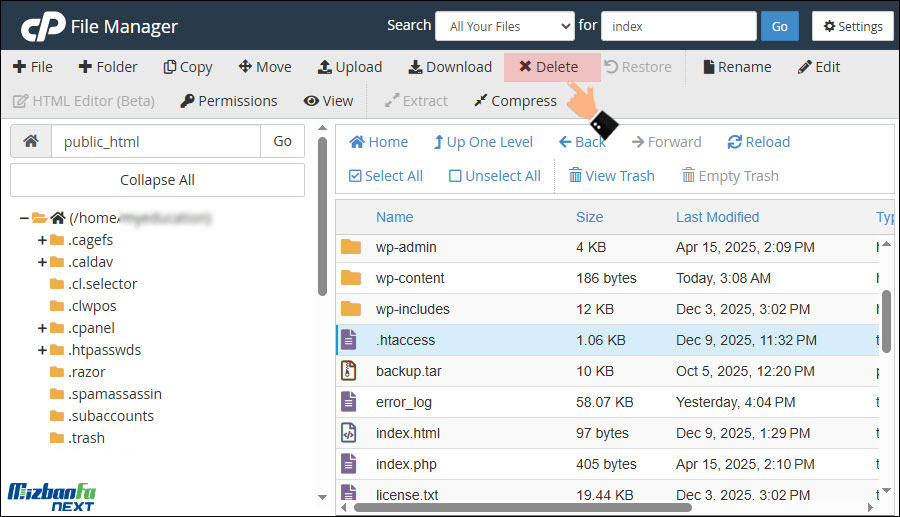Image resolution: width=900 pixels, height=517 pixels.
Task: Click the home icon beside path field
Action: [x=31, y=142]
